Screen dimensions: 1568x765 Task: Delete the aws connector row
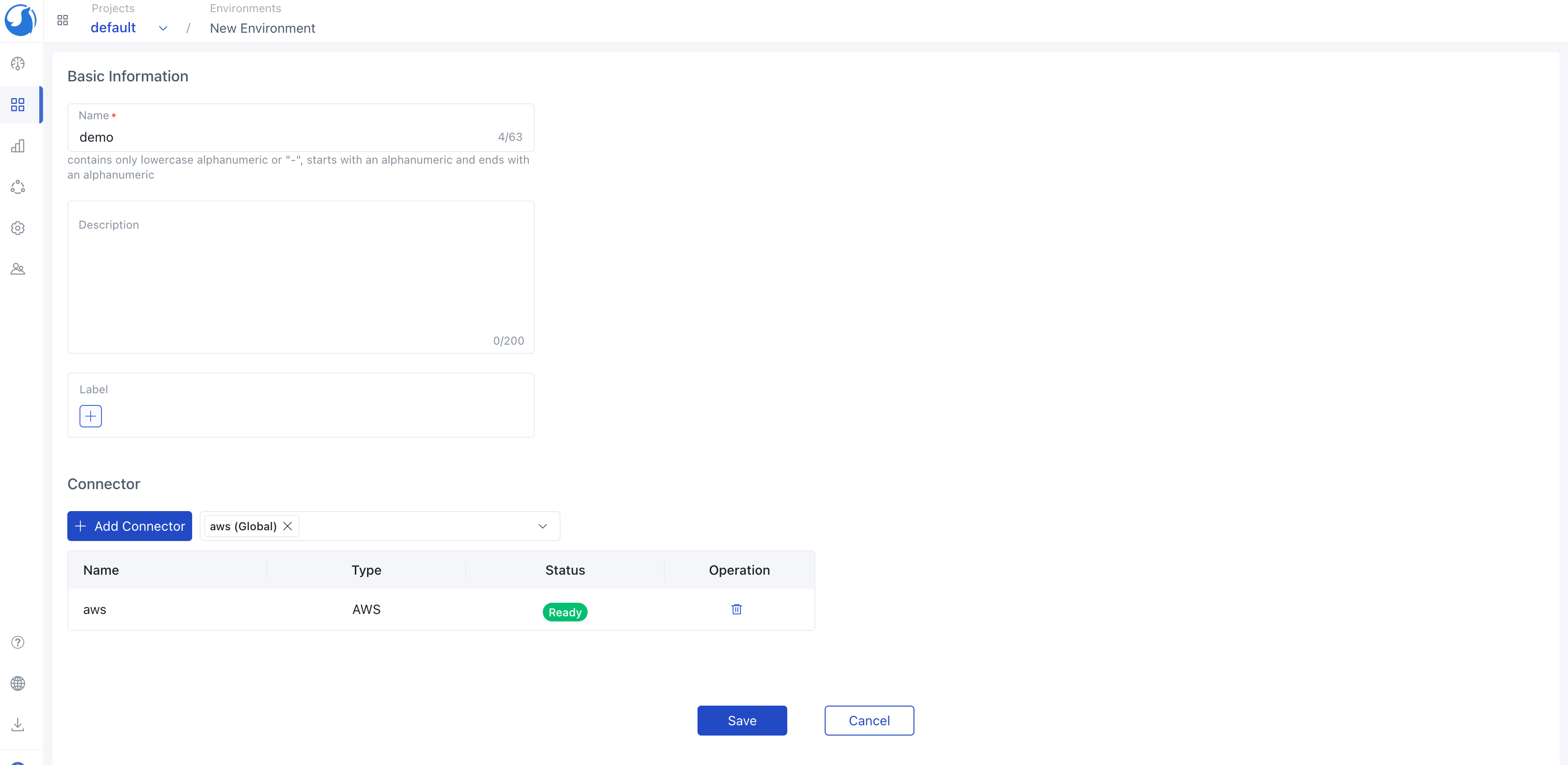[x=736, y=609]
